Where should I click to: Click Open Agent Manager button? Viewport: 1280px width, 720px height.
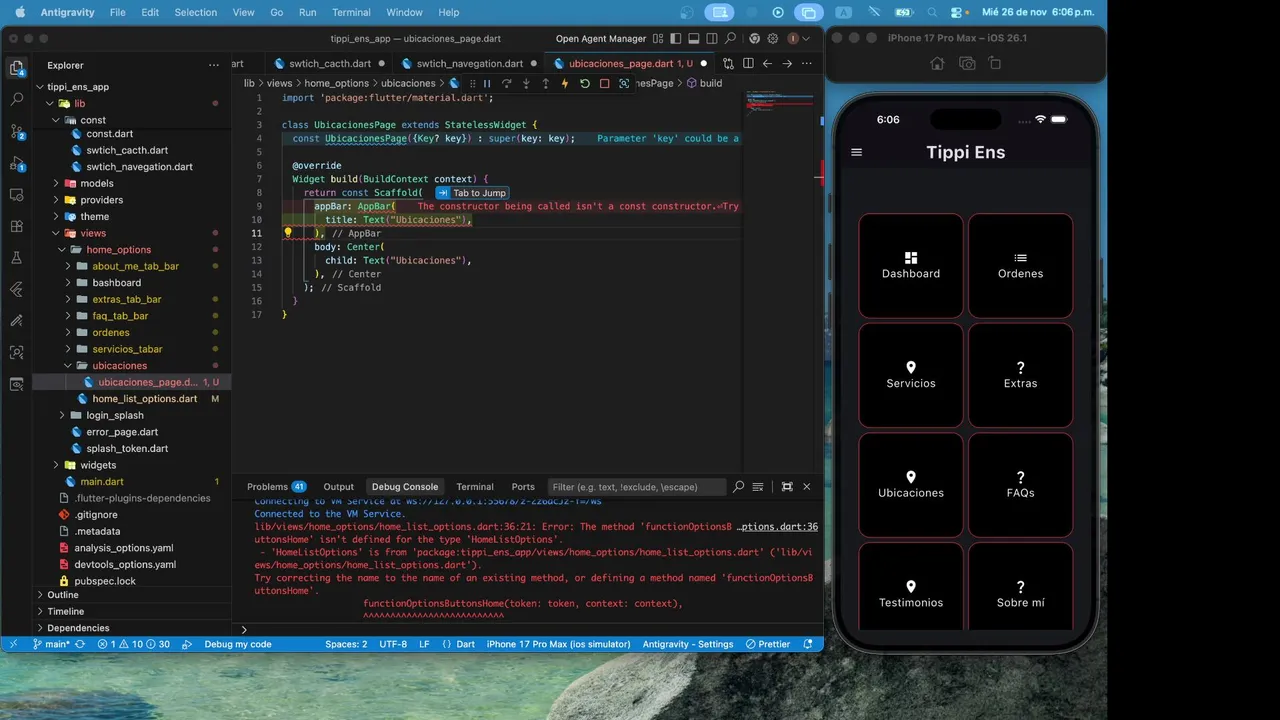click(601, 39)
